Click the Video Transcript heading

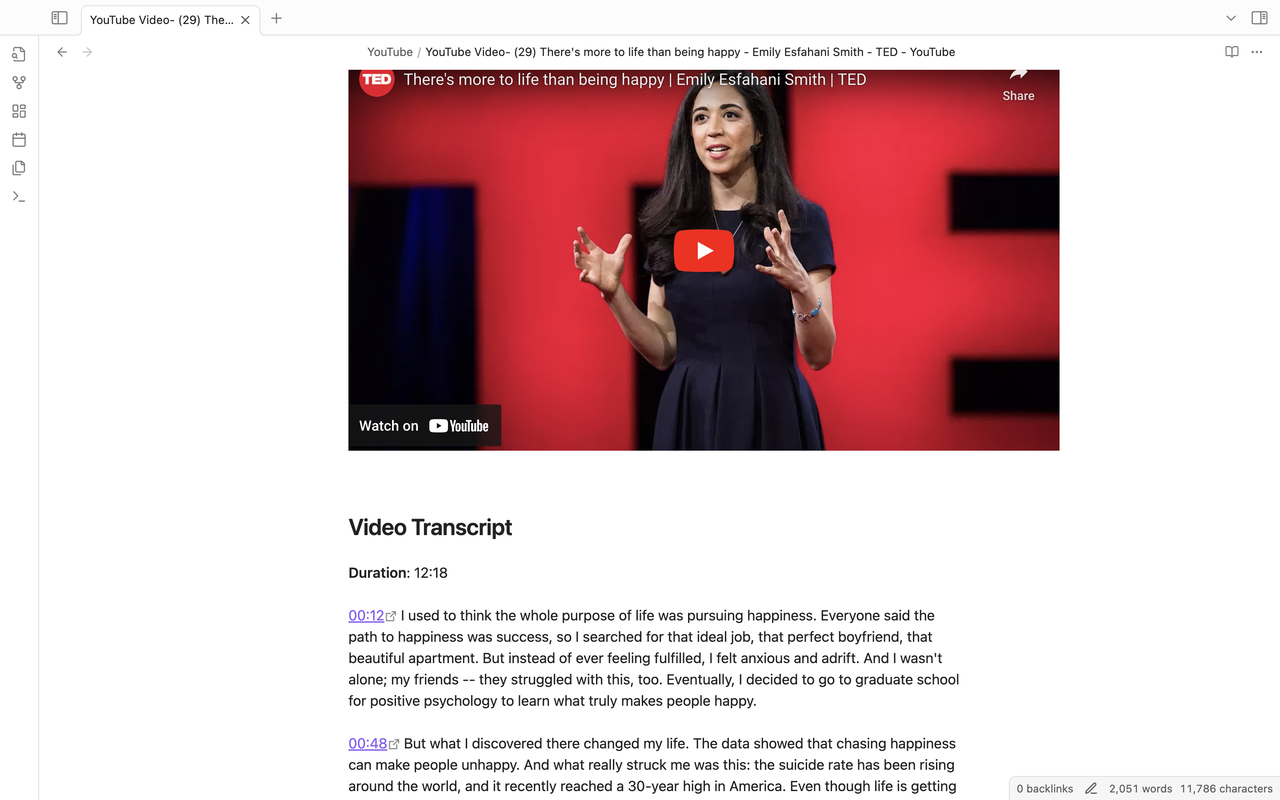tap(430, 527)
